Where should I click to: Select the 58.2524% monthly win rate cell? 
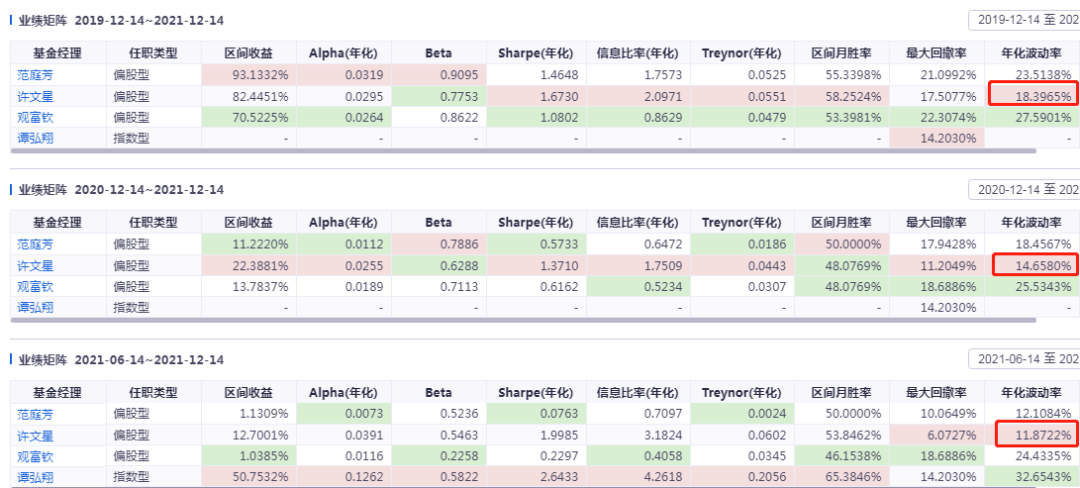[x=841, y=96]
